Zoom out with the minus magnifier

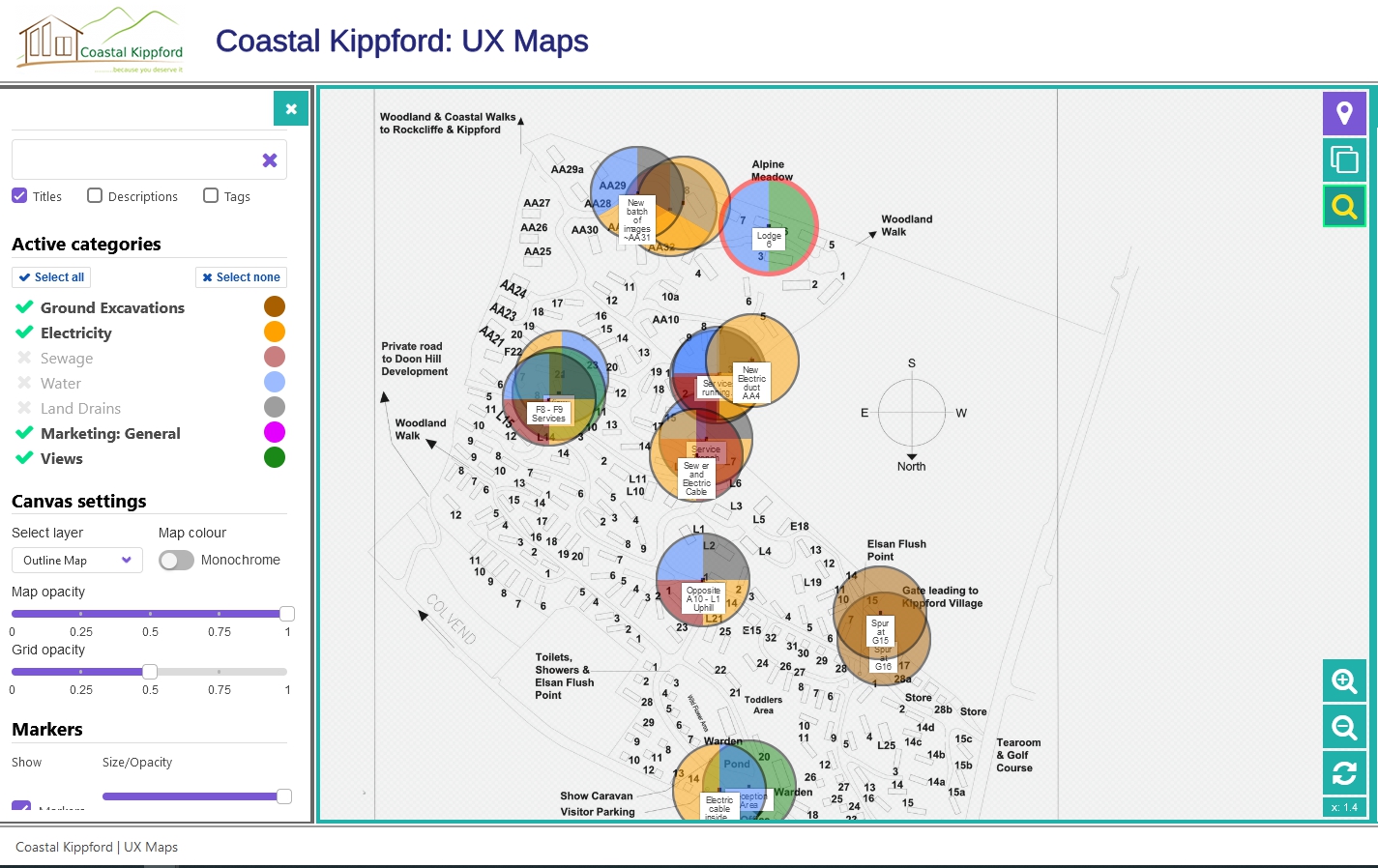tap(1344, 727)
